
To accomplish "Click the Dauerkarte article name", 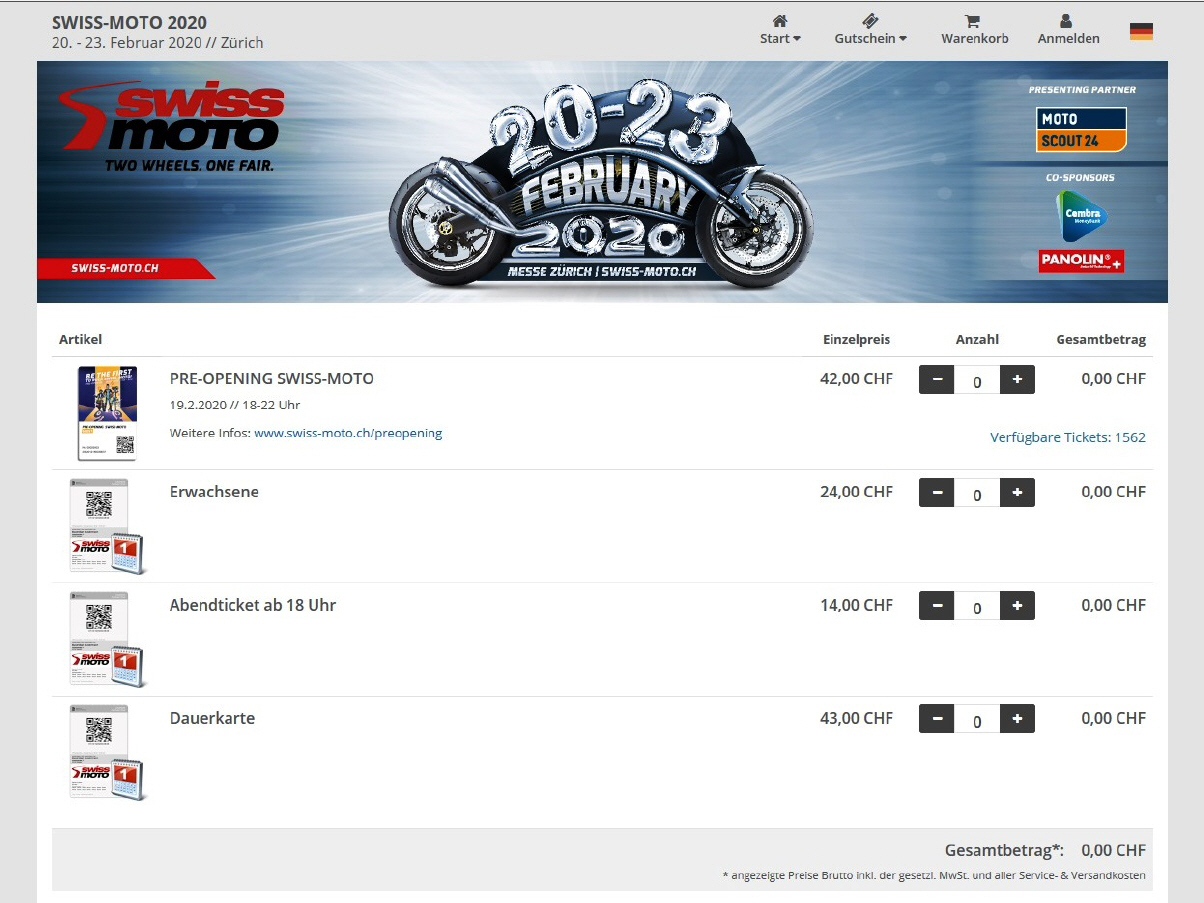I will (x=212, y=718).
